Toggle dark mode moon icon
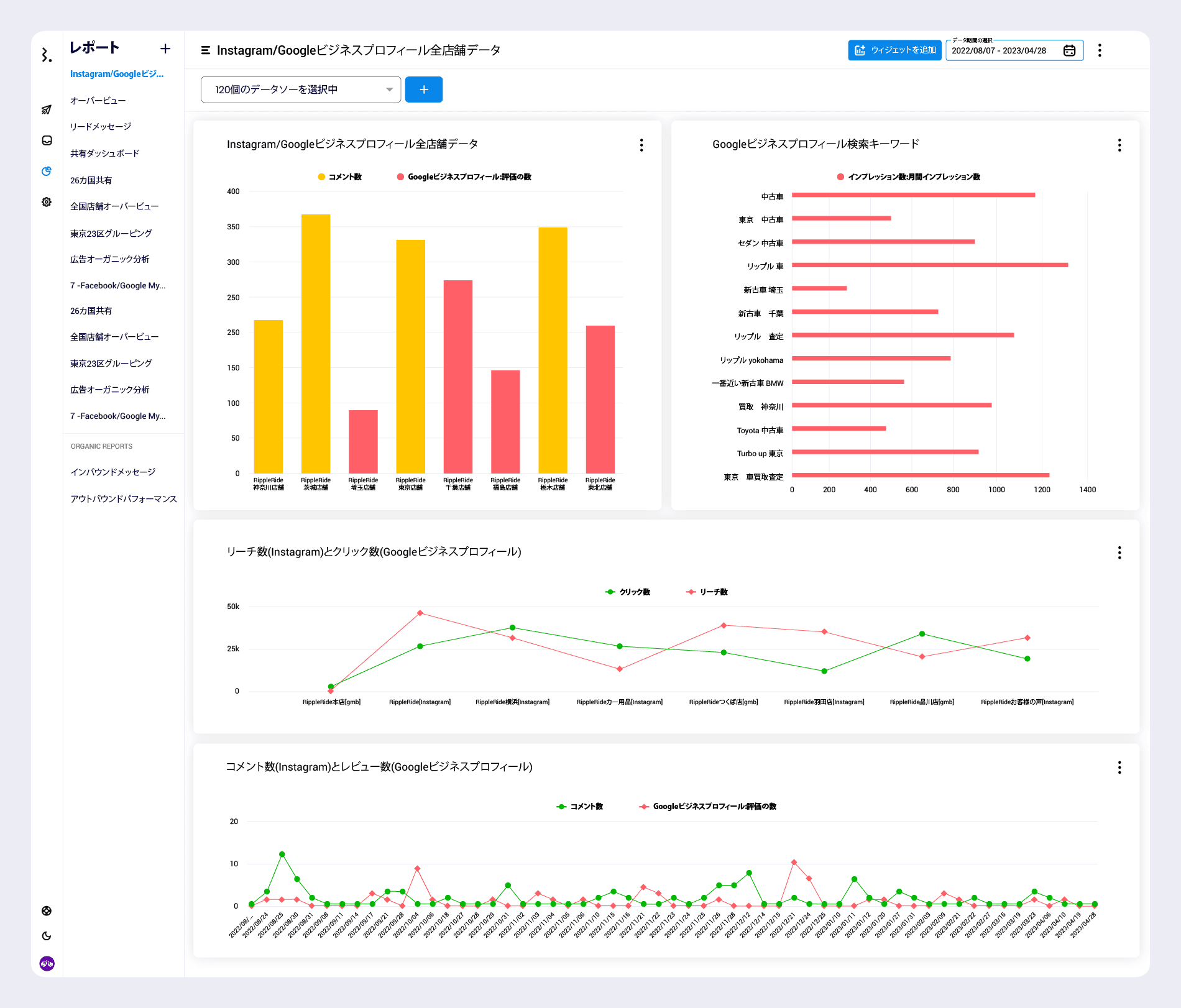 click(47, 936)
